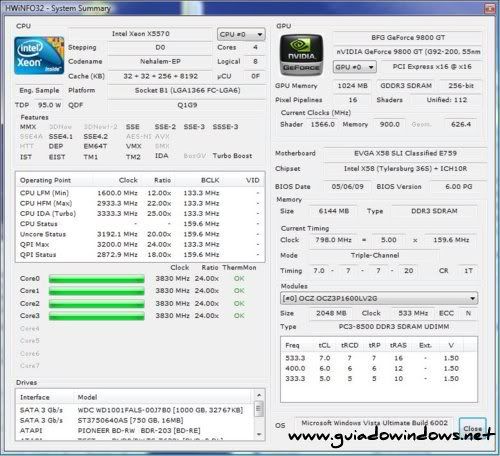The height and width of the screenshot is (456, 500).
Task: Click the NVIDIA GeForce logo image
Action: [301, 55]
